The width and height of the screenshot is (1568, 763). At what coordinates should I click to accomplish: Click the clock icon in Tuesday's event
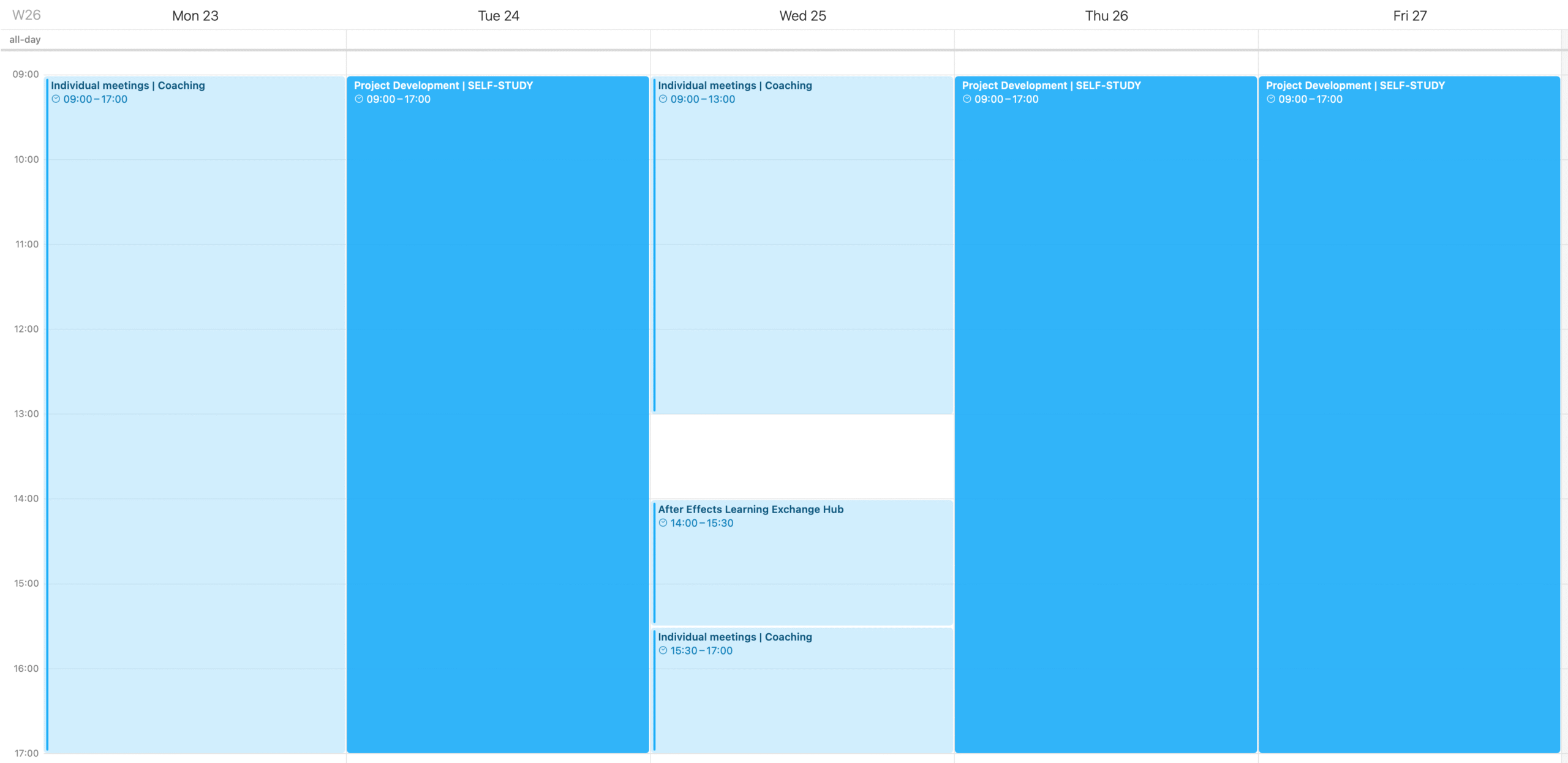pos(359,99)
